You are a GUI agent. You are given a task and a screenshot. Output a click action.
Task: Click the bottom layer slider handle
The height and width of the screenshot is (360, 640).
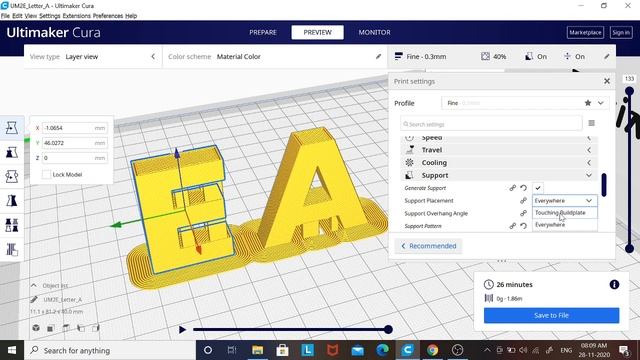click(629, 248)
